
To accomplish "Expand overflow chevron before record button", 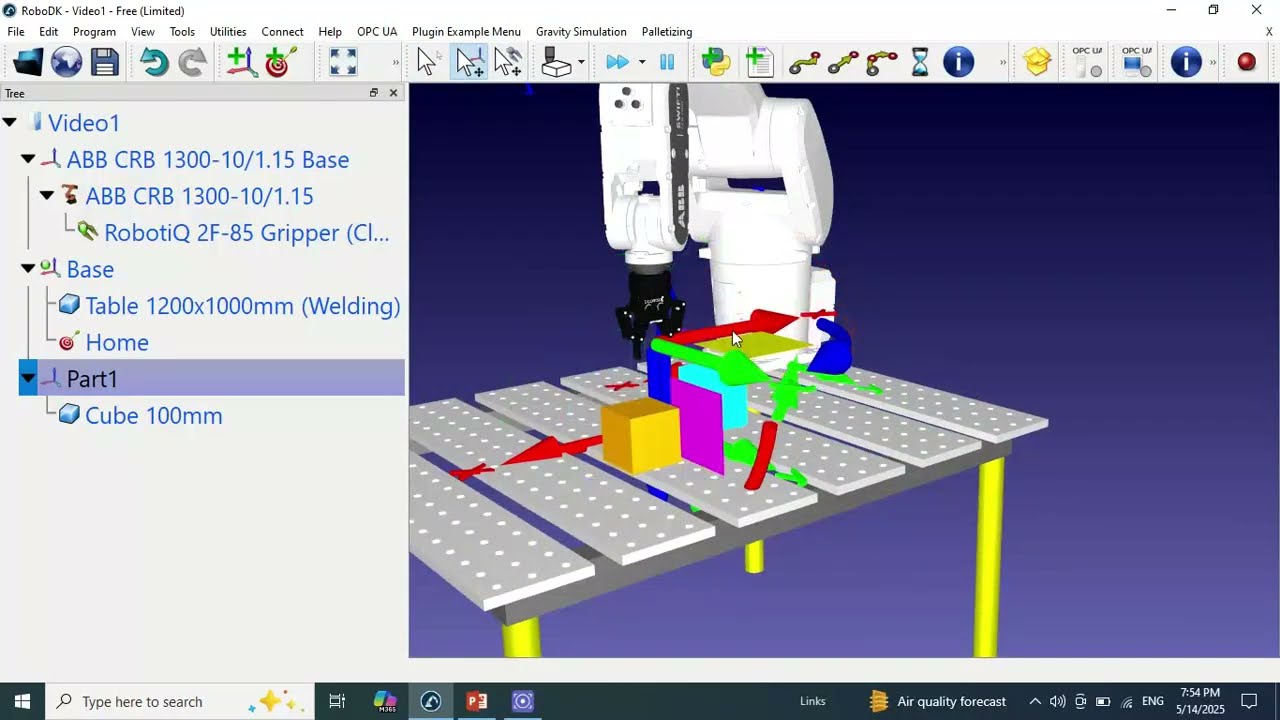I will 1213,62.
